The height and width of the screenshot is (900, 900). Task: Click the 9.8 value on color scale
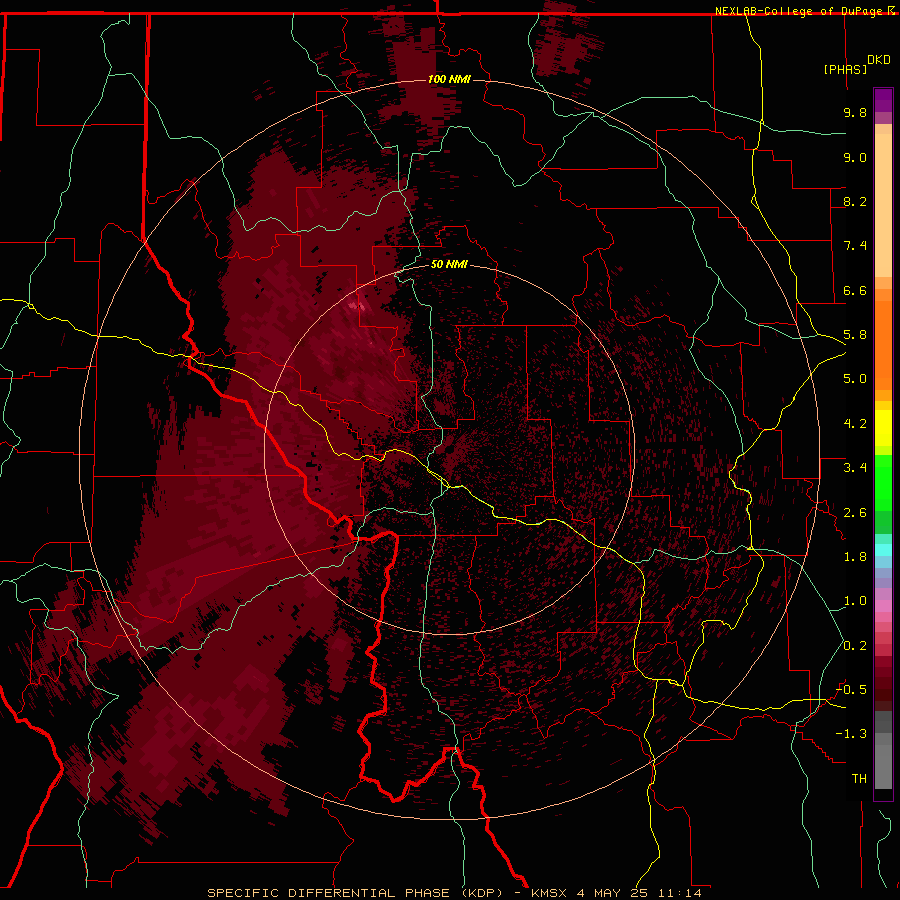point(855,112)
